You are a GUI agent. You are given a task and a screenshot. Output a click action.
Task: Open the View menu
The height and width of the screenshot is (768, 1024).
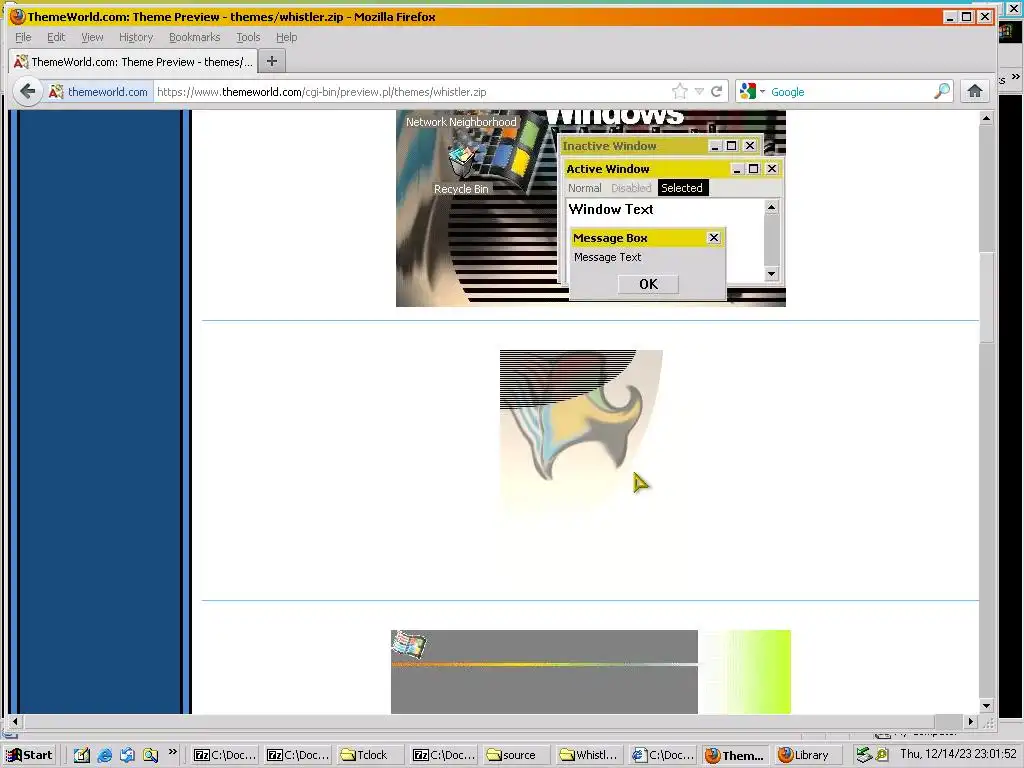coord(92,37)
